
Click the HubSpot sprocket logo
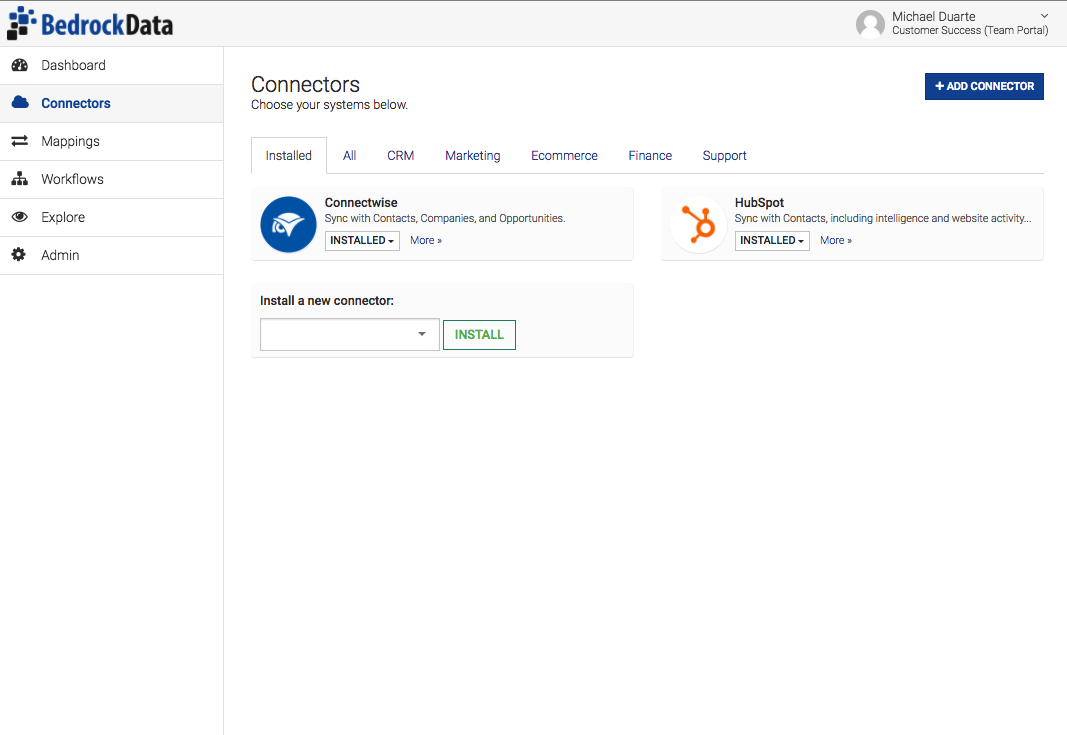(698, 224)
